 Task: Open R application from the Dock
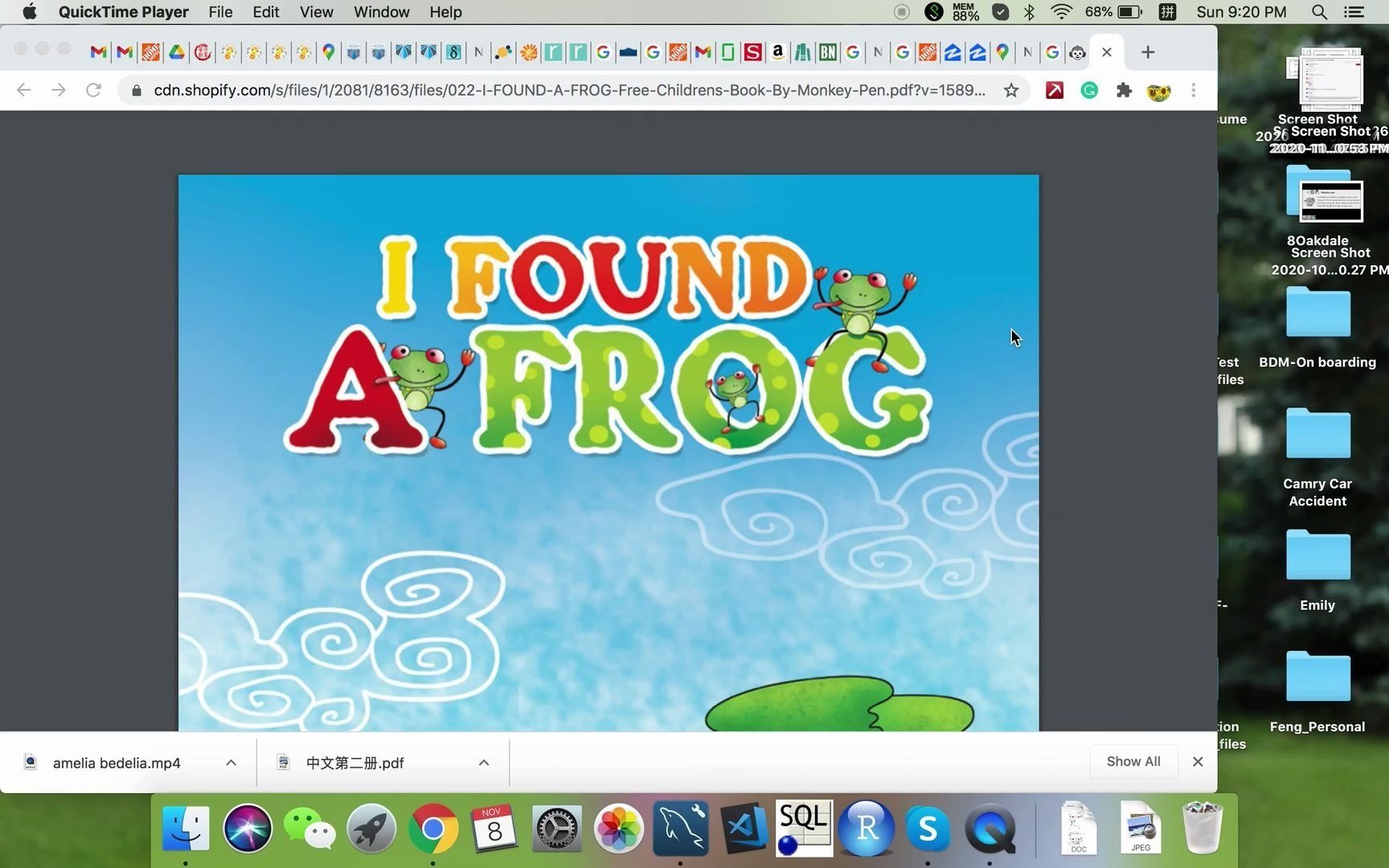866,828
